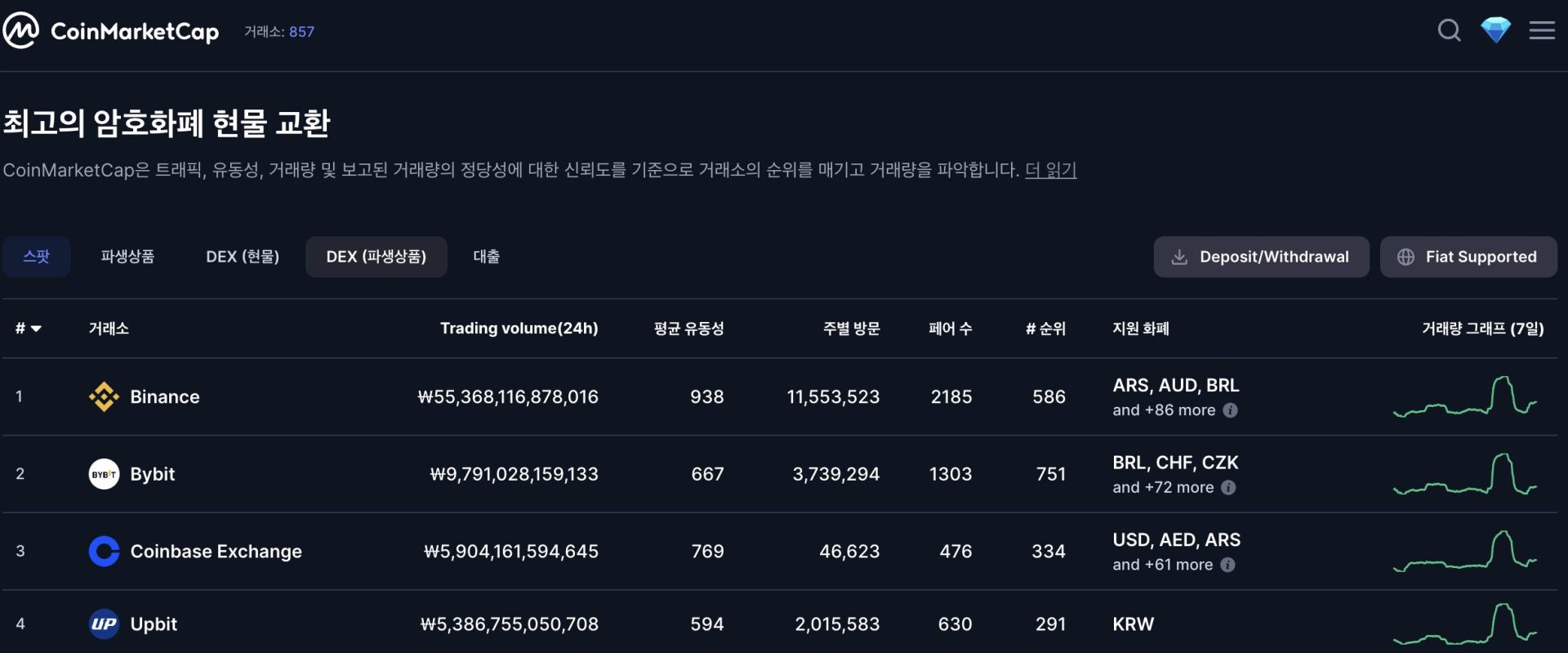Click Binance 7-day volume graph
Image resolution: width=1568 pixels, height=653 pixels.
pos(1465,397)
